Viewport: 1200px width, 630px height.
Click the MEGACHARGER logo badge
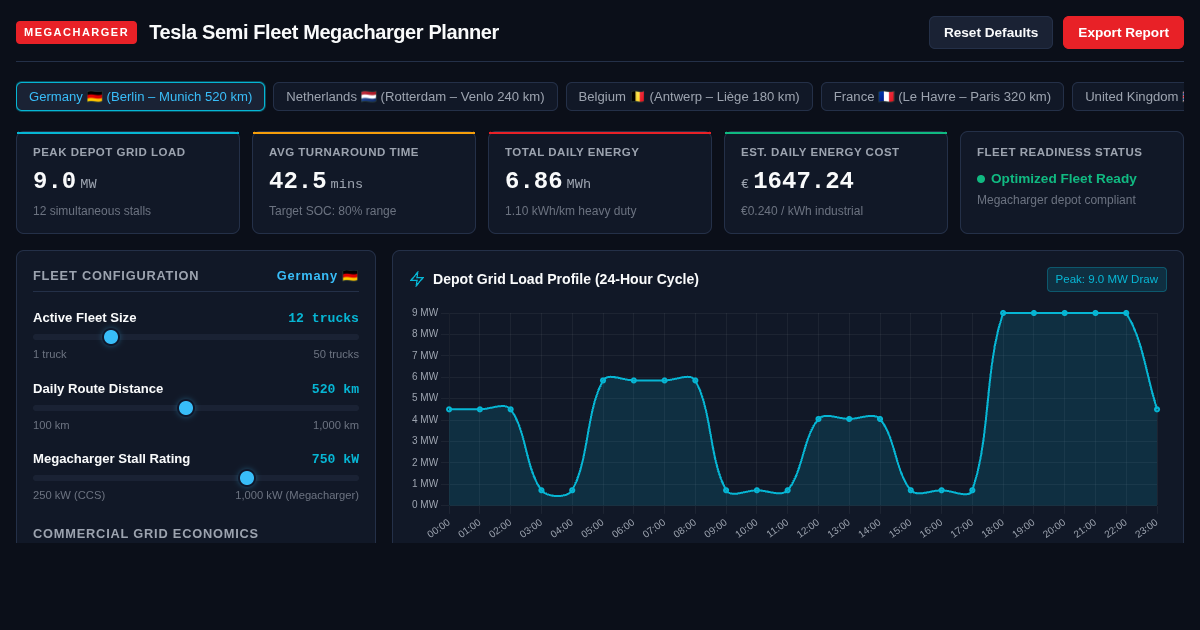(x=76, y=32)
